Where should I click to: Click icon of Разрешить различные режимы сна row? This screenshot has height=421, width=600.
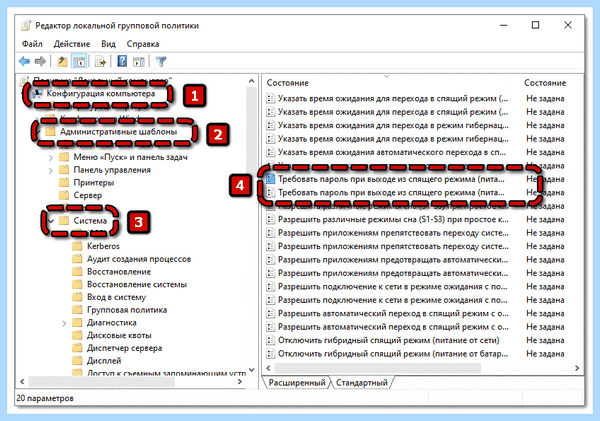click(x=271, y=219)
